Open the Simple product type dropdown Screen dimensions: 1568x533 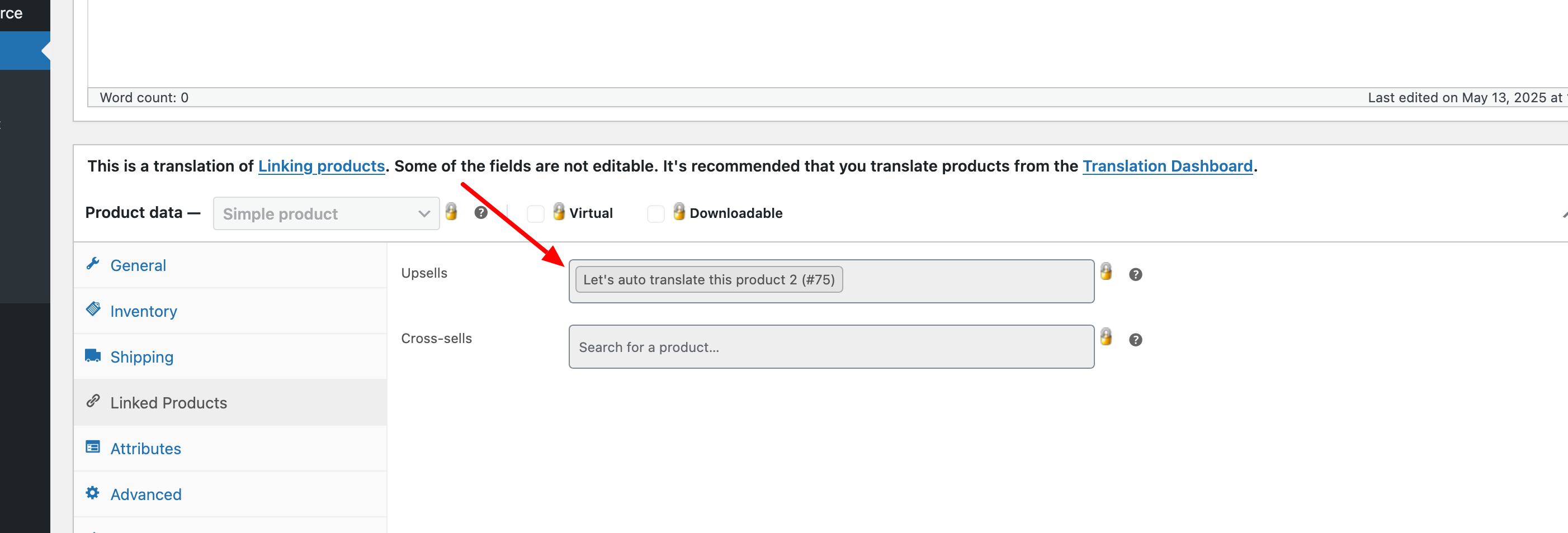pos(326,213)
